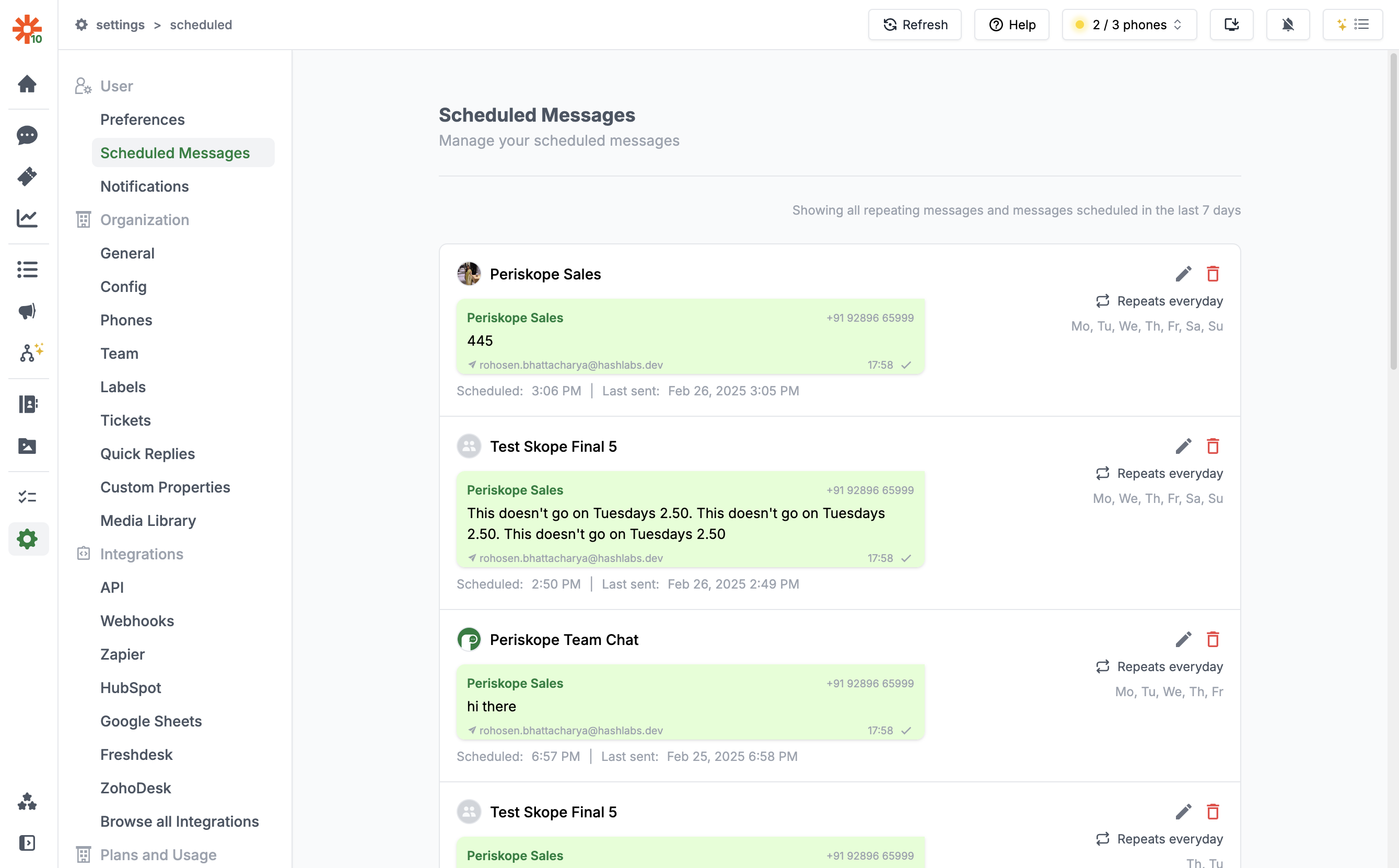The image size is (1399, 868).
Task: Click the Periskope Team Chat title
Action: coord(564,640)
